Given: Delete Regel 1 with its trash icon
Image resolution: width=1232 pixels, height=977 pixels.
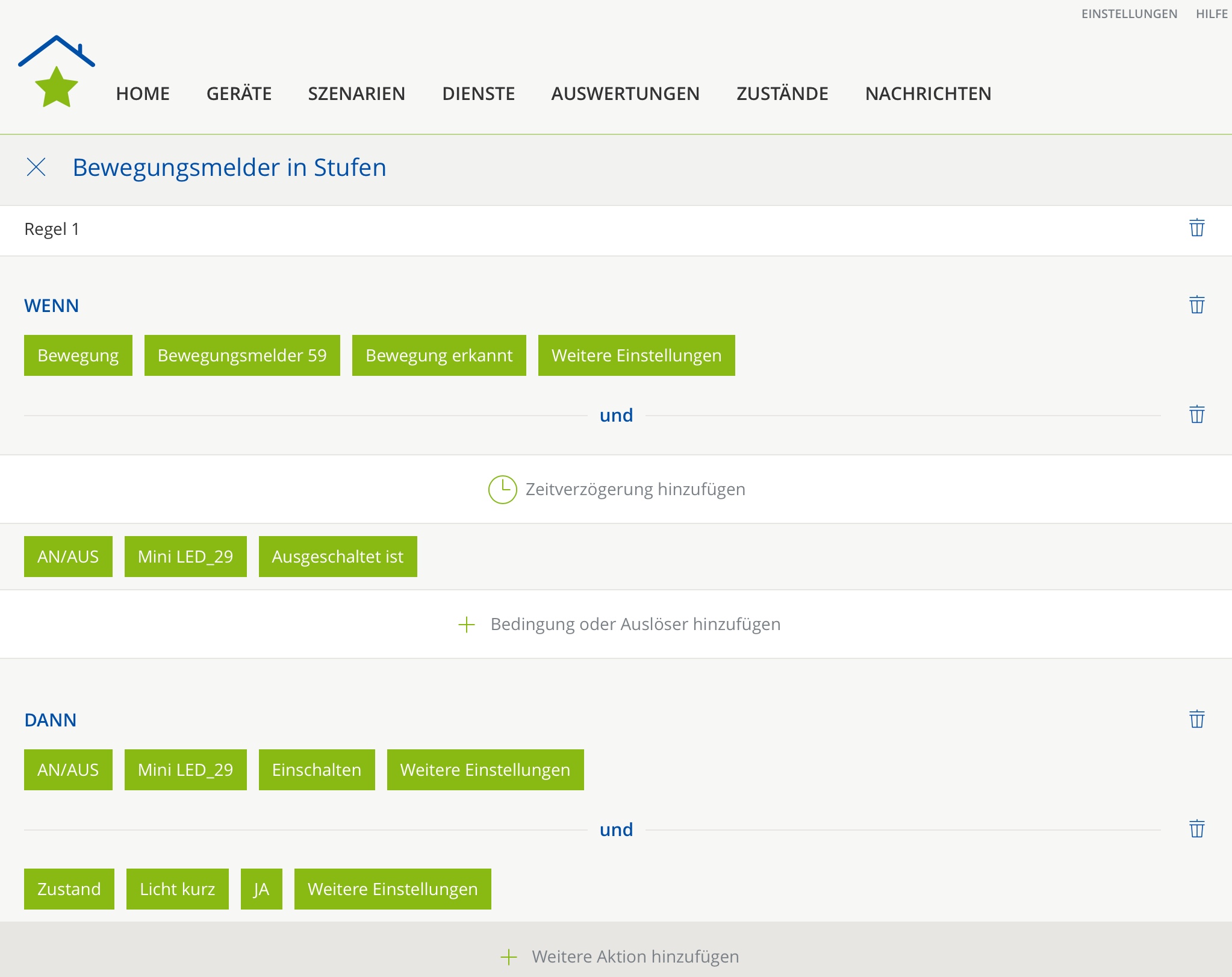Looking at the screenshot, I should click(1196, 228).
